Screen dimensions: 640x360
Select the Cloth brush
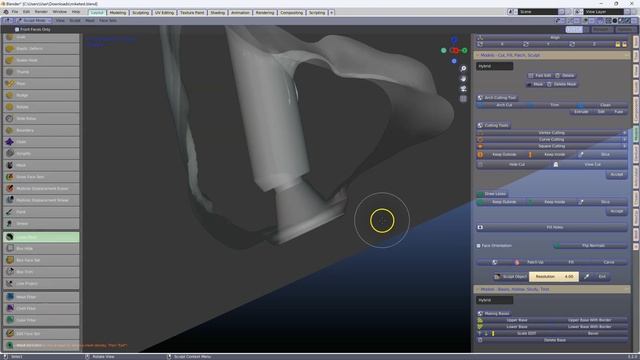click(41, 142)
